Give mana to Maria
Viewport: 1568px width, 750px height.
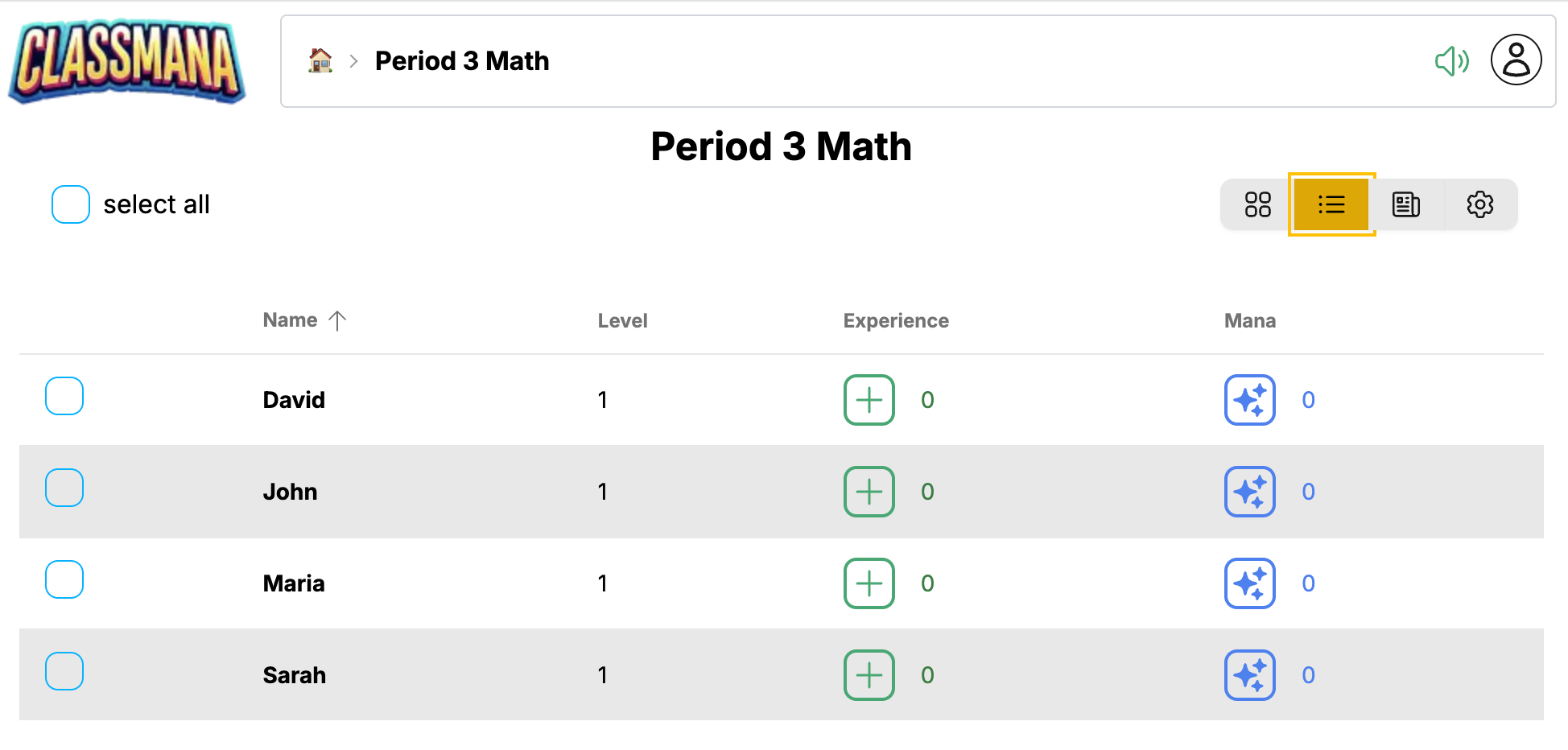point(1249,583)
